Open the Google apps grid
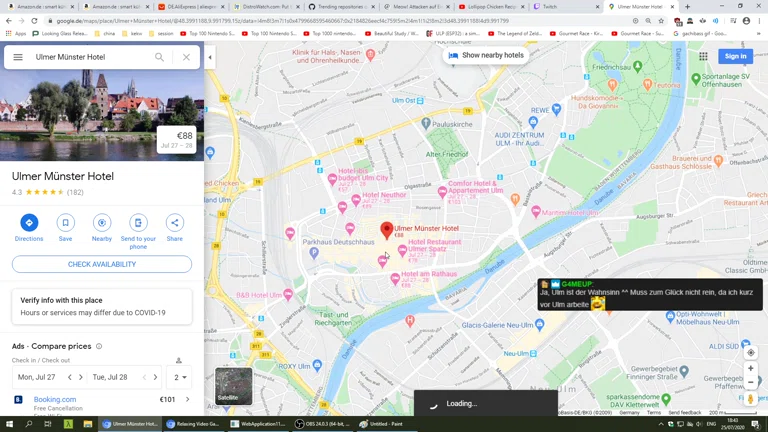This screenshot has height=432, width=768. [703, 56]
